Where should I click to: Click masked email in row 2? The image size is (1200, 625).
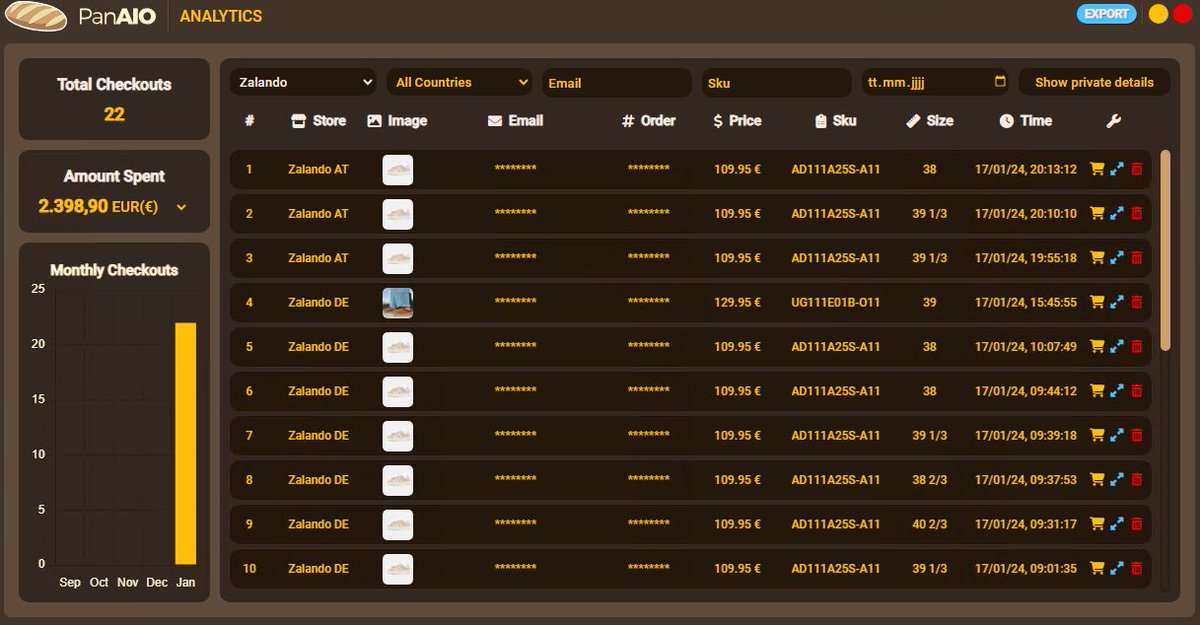click(x=516, y=214)
